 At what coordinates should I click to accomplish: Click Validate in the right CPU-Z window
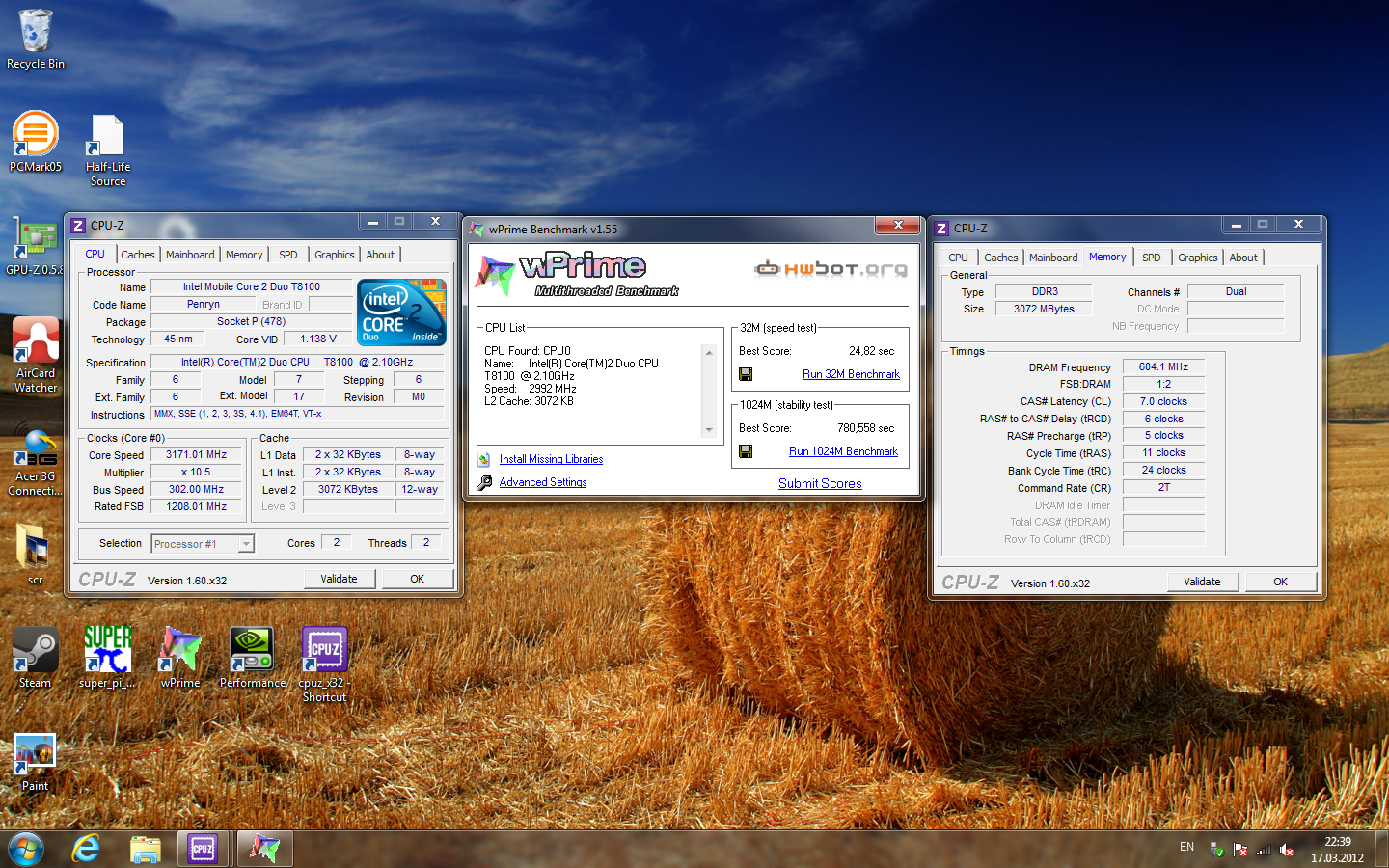pyautogui.click(x=1202, y=582)
